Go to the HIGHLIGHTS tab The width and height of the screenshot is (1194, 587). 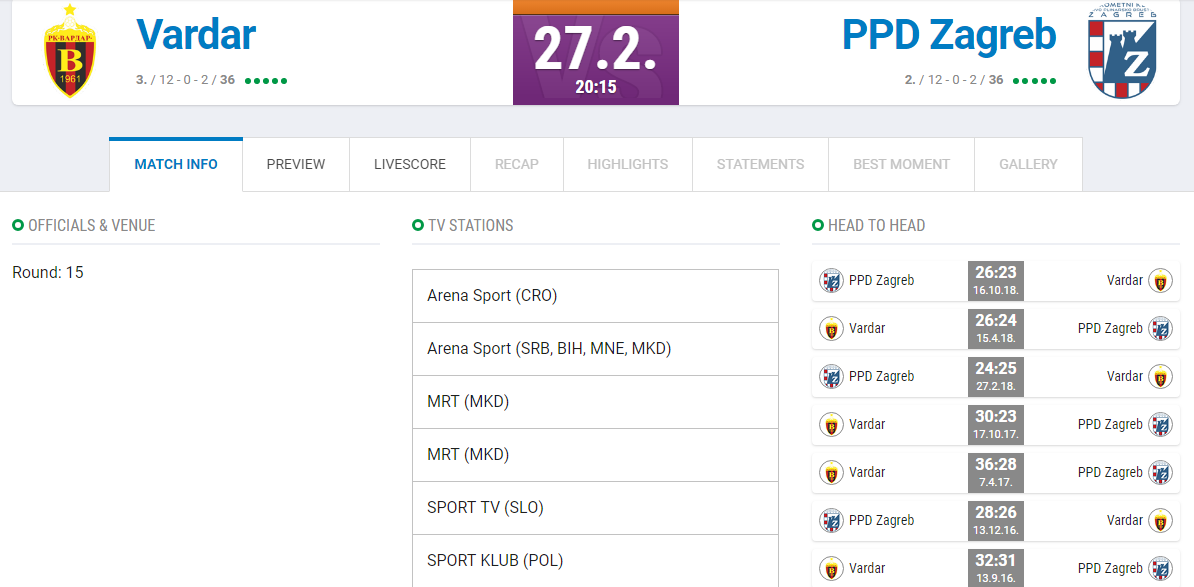pos(627,164)
